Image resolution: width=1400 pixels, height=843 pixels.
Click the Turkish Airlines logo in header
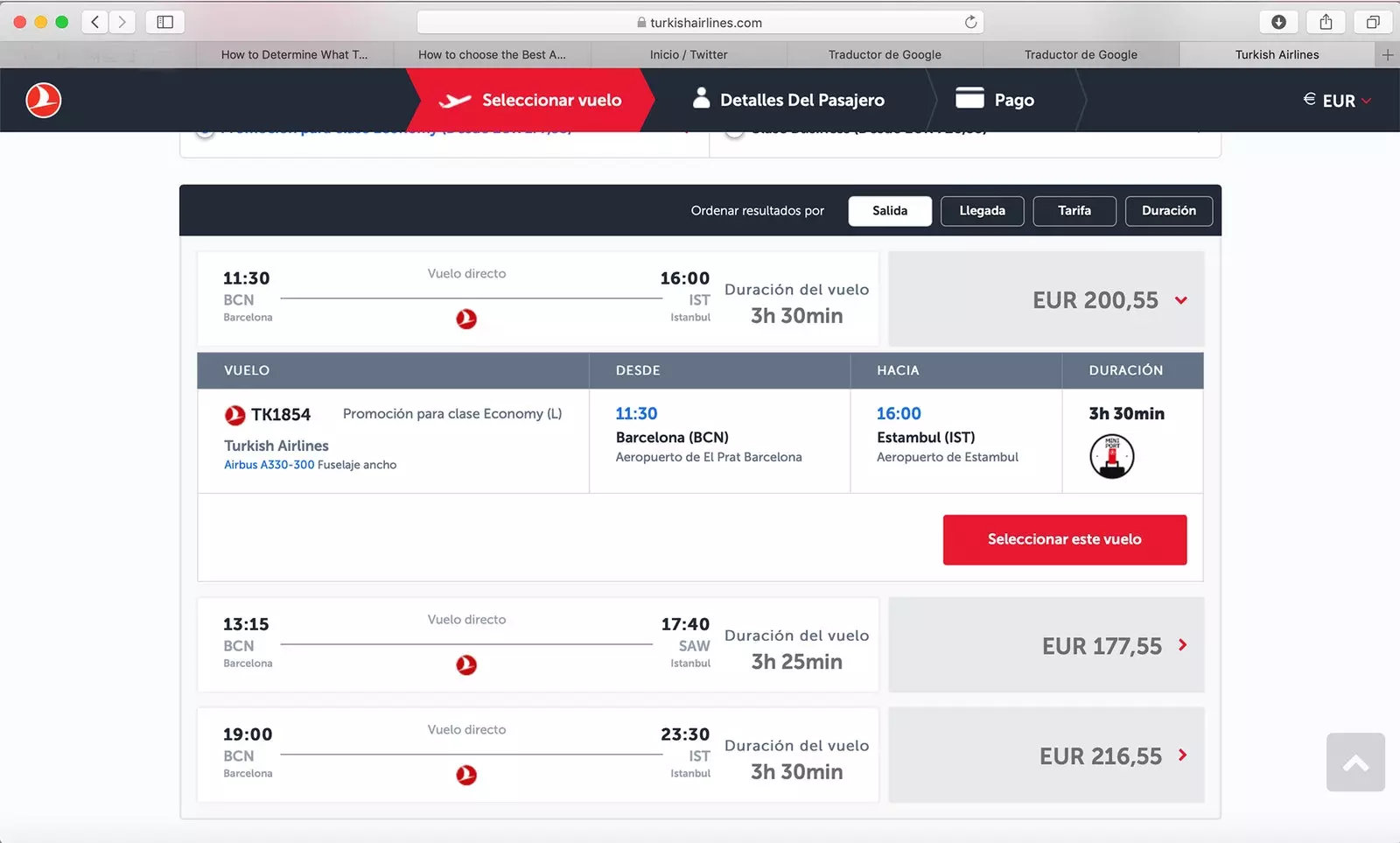pyautogui.click(x=43, y=101)
